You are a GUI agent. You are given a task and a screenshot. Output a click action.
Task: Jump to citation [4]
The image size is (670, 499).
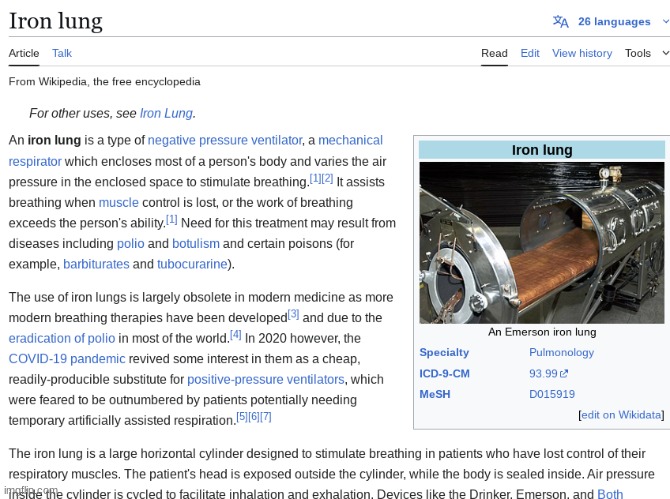click(235, 335)
